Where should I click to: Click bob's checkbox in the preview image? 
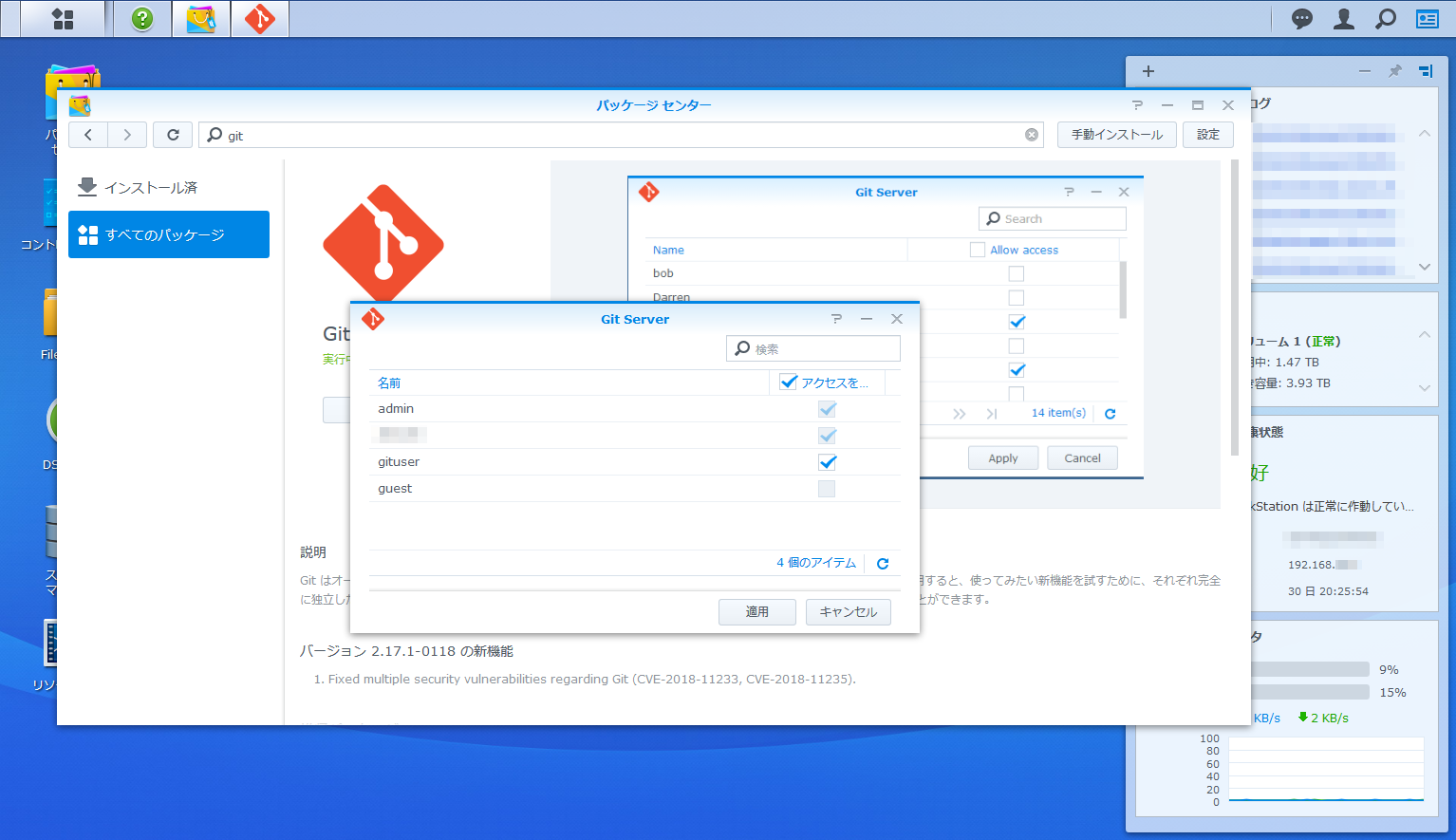pos(1017,273)
